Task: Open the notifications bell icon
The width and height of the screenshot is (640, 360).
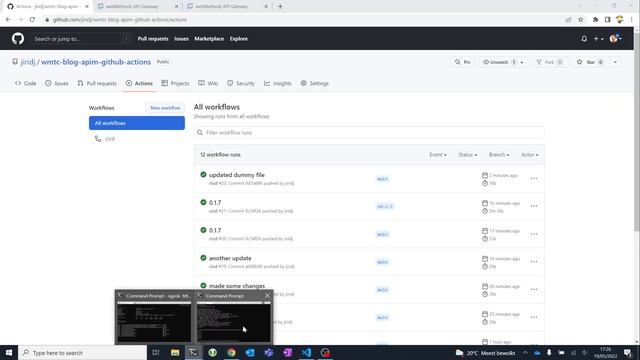Action: click(x=584, y=39)
